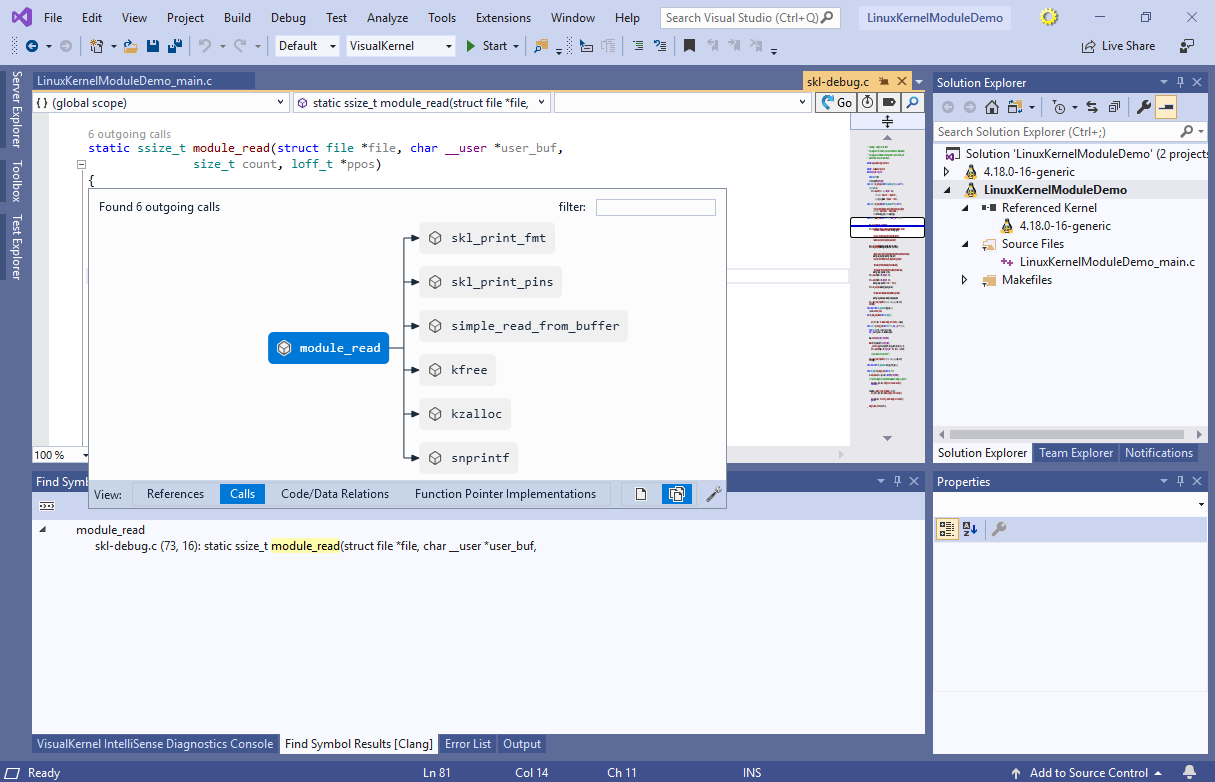Collapse the Source Files folder
1215x782 pixels.
(x=965, y=244)
